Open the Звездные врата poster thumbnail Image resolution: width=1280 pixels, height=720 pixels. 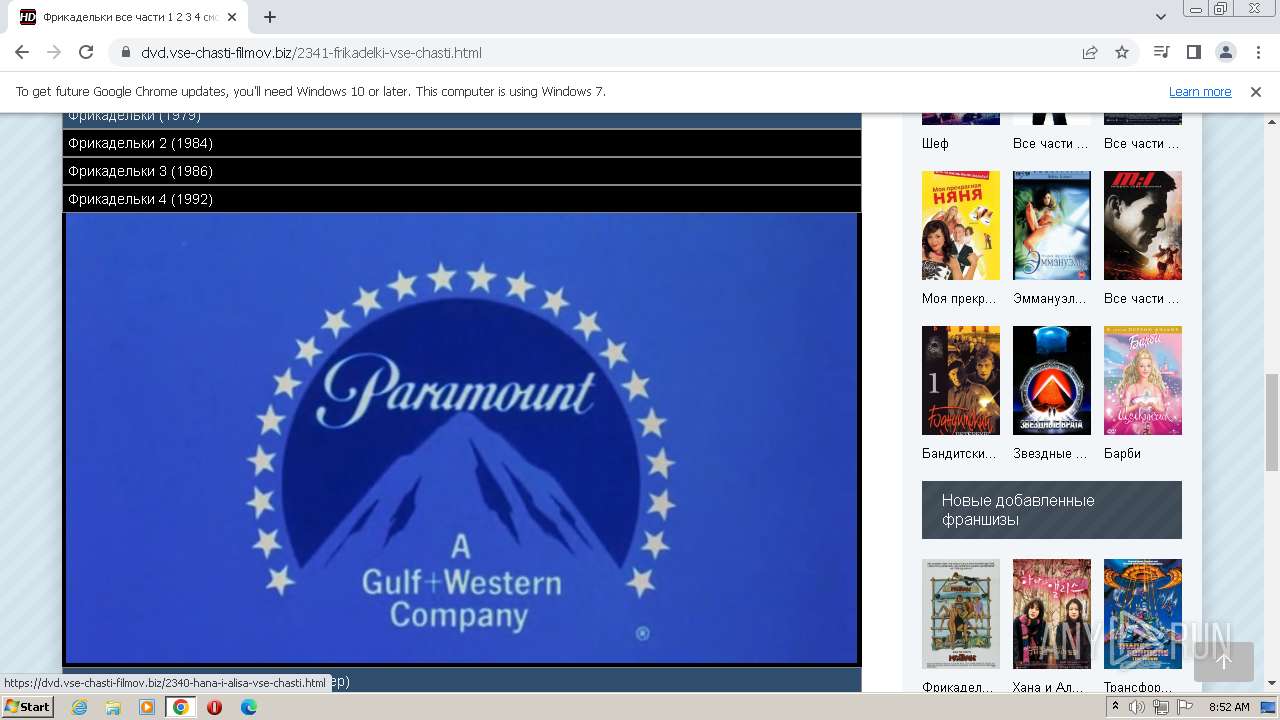click(x=1052, y=380)
